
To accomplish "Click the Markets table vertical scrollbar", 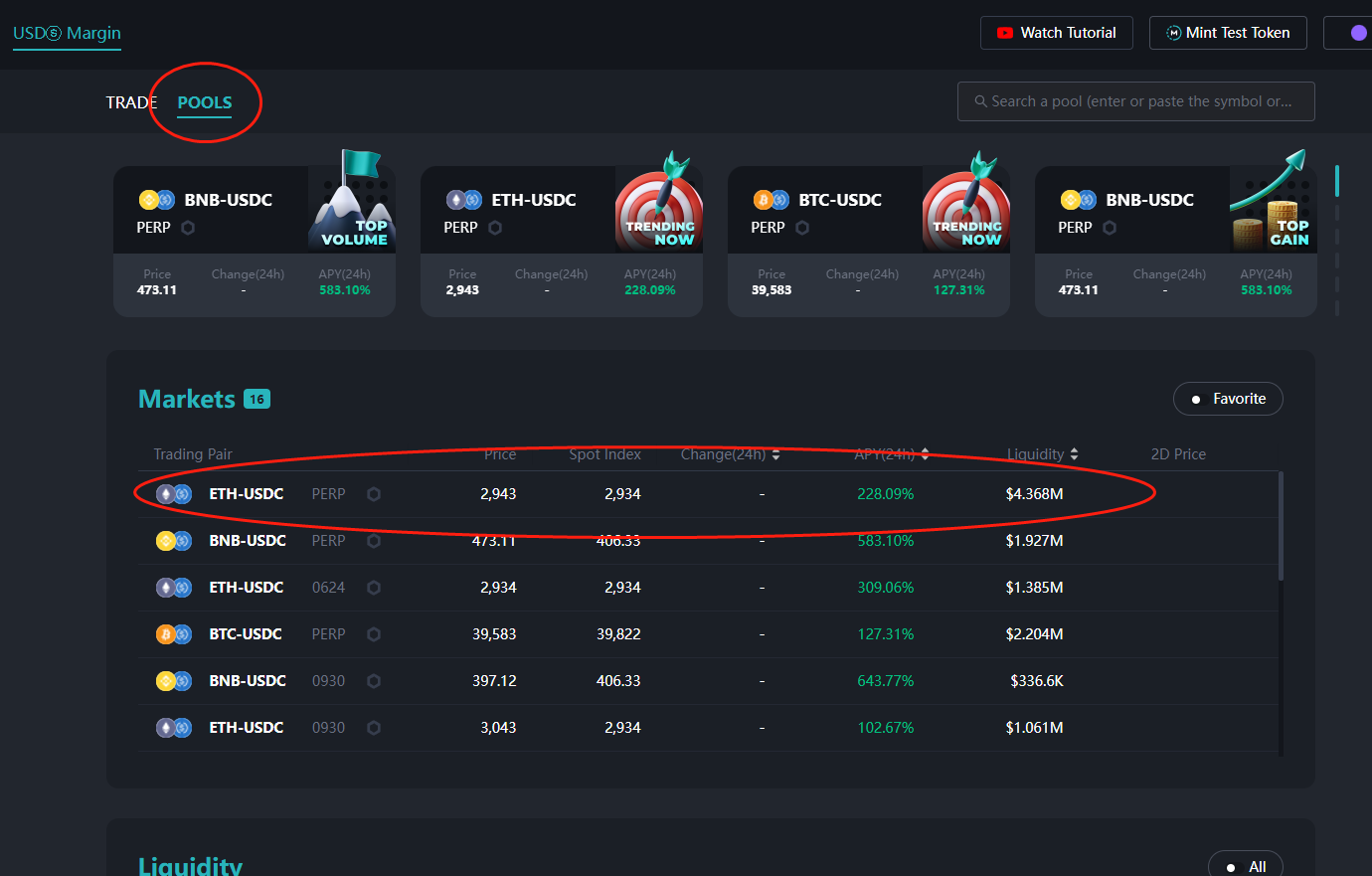I will pyautogui.click(x=1281, y=527).
